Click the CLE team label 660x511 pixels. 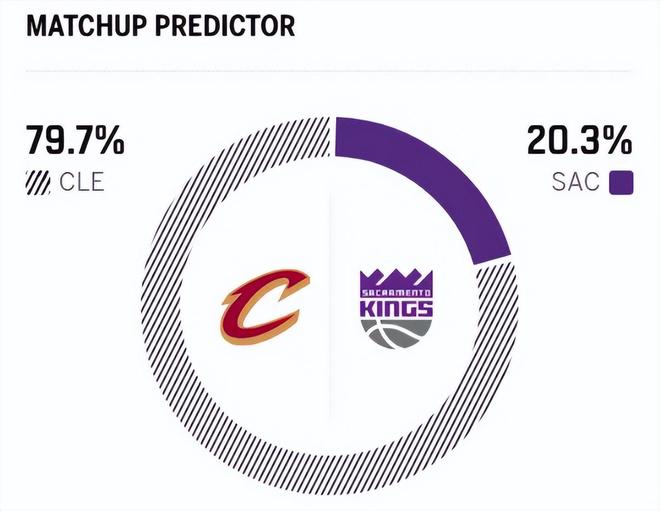[83, 183]
